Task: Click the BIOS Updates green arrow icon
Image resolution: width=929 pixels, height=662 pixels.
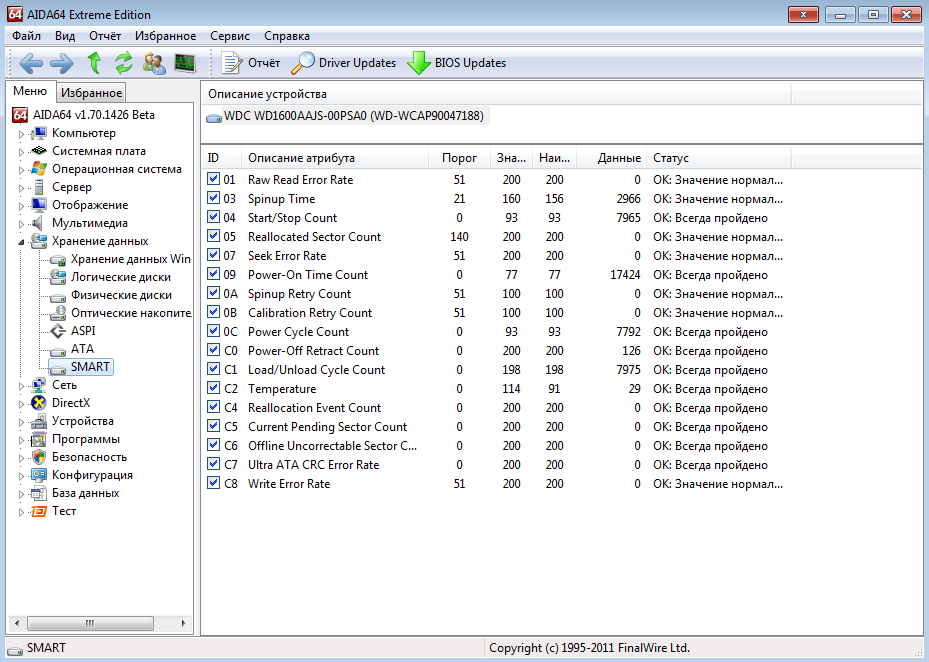Action: [419, 63]
